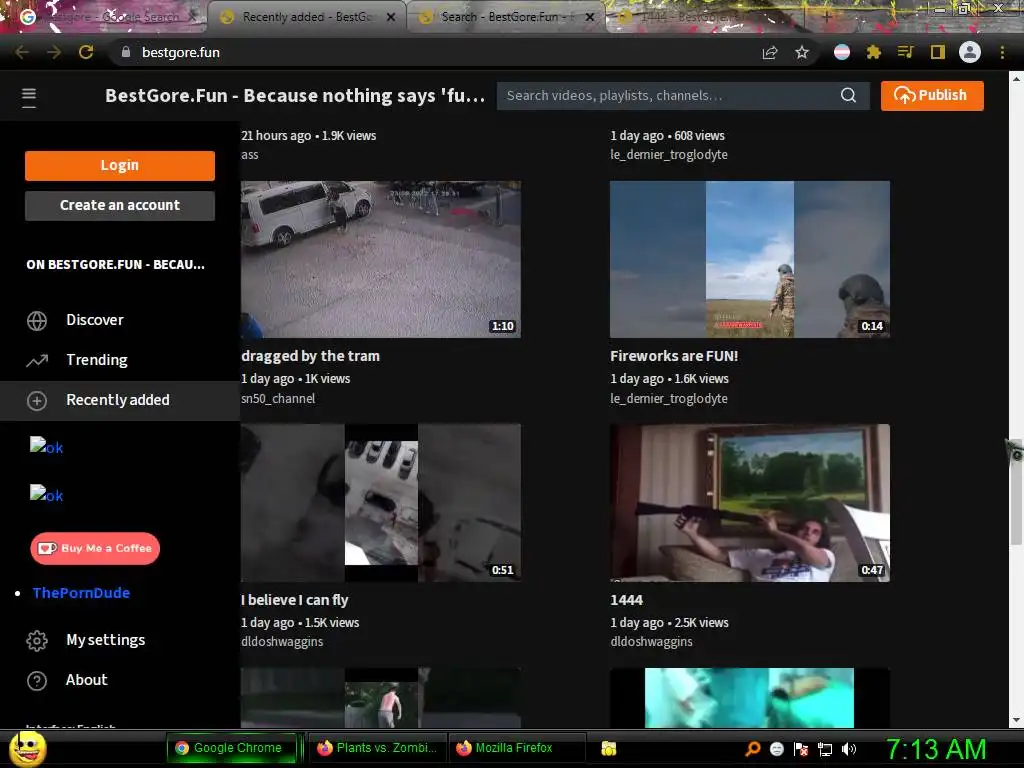Go forward in browser history

click(x=54, y=52)
